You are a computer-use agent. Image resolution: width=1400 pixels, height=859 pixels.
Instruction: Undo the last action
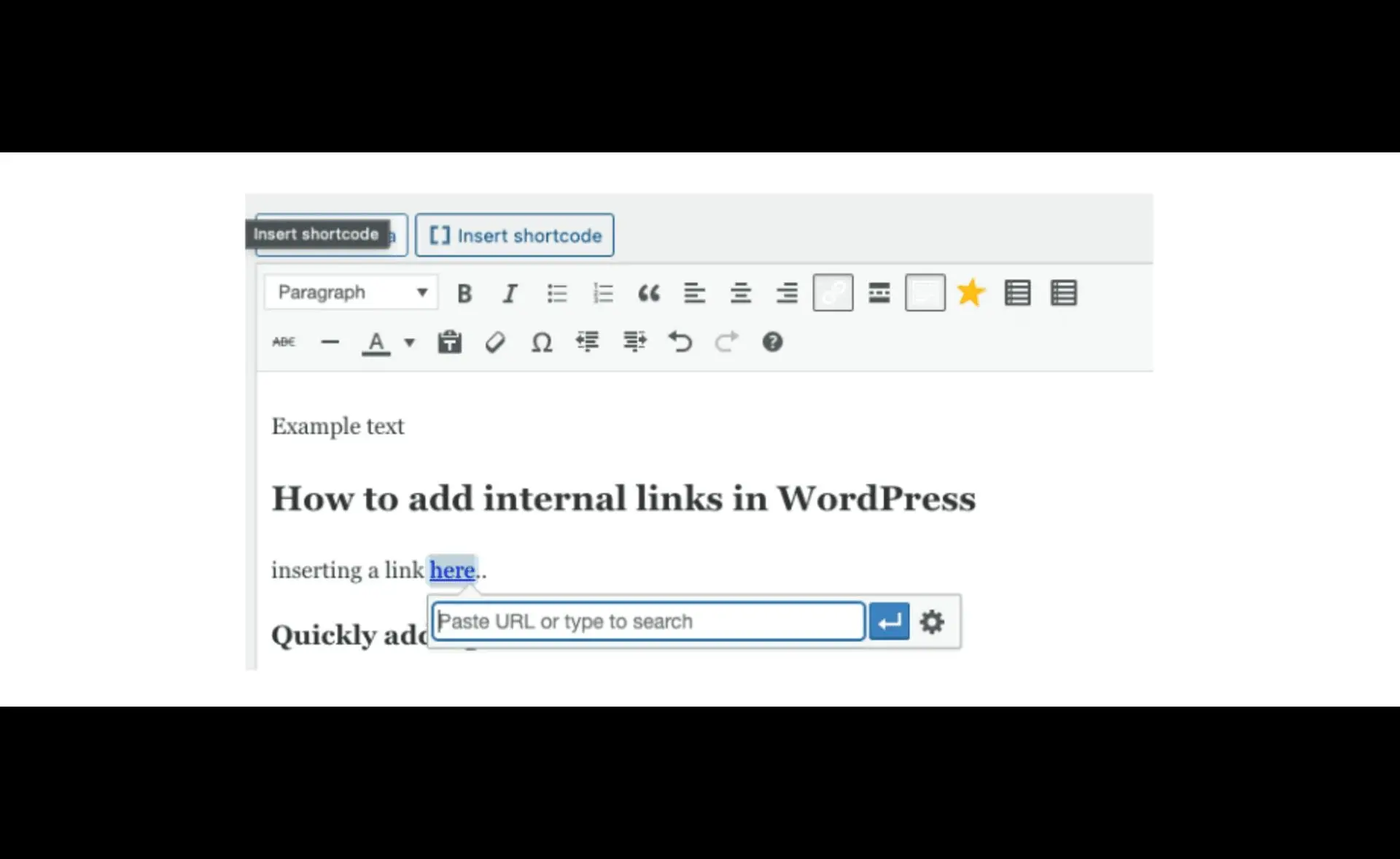(x=680, y=341)
